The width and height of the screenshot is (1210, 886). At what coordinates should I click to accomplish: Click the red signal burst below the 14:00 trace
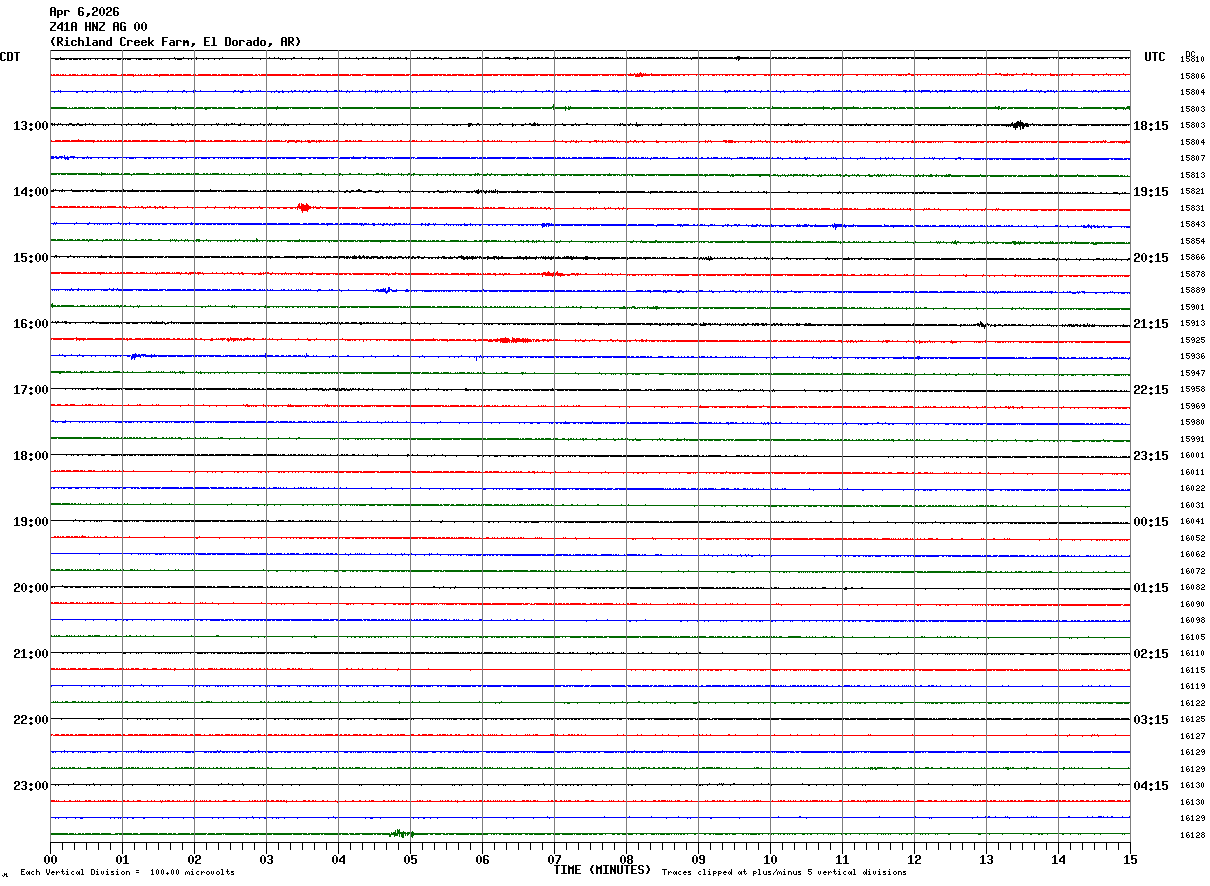[304, 207]
